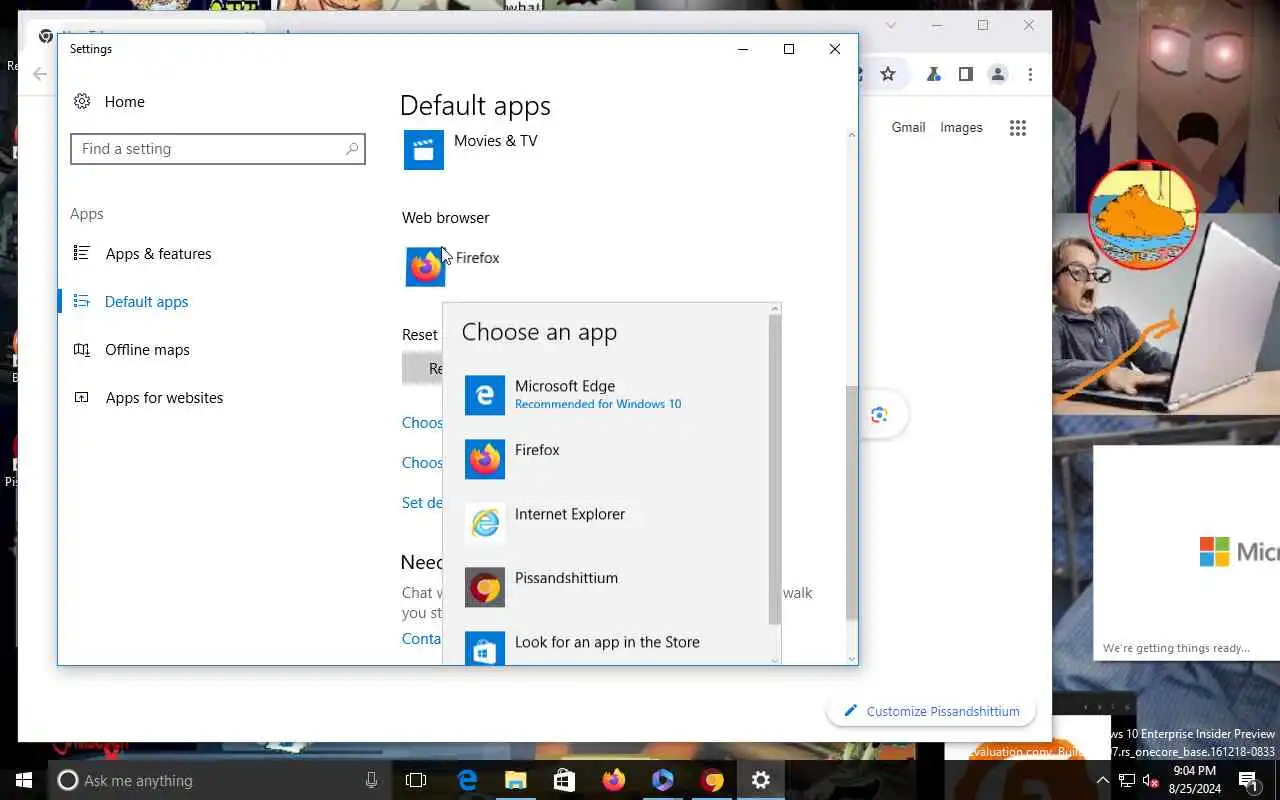Screen dimensions: 1280x800
Task: Open Apps for websites section
Action: [164, 398]
